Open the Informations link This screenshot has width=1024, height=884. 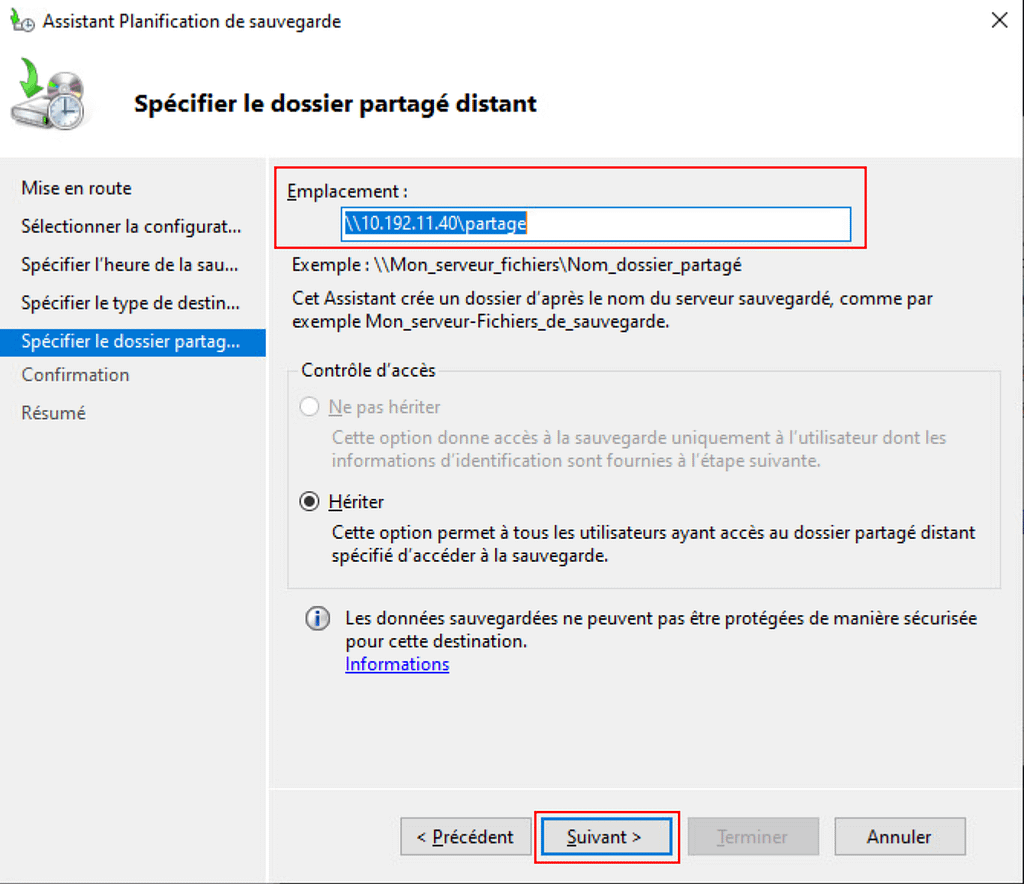(x=397, y=664)
